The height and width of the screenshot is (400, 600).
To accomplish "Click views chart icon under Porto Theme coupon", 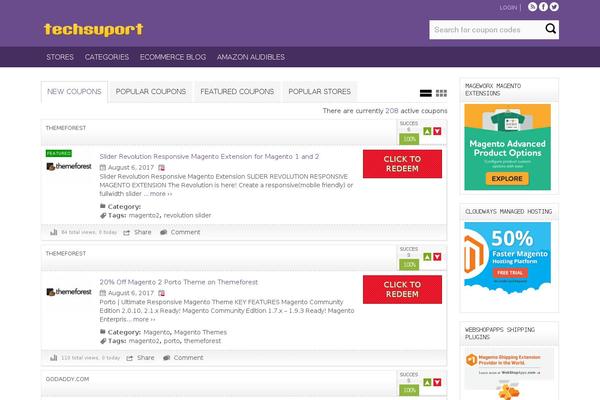I will tap(54, 358).
